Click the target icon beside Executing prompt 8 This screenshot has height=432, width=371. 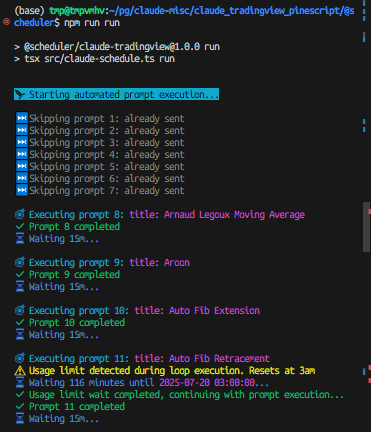(x=20, y=214)
